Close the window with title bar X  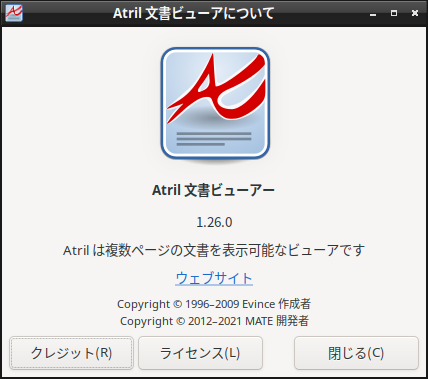[415, 13]
